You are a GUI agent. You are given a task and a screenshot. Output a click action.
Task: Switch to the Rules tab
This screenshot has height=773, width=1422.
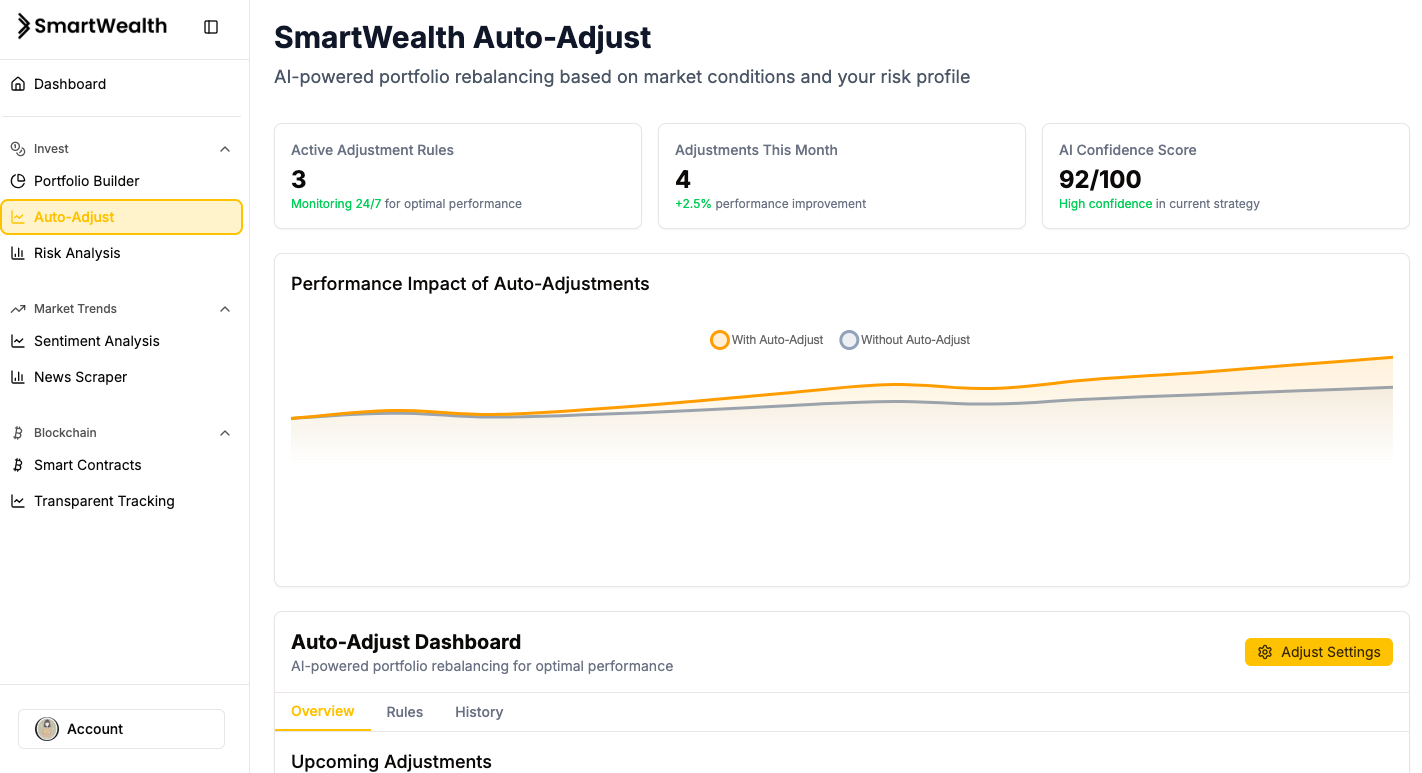pos(405,712)
